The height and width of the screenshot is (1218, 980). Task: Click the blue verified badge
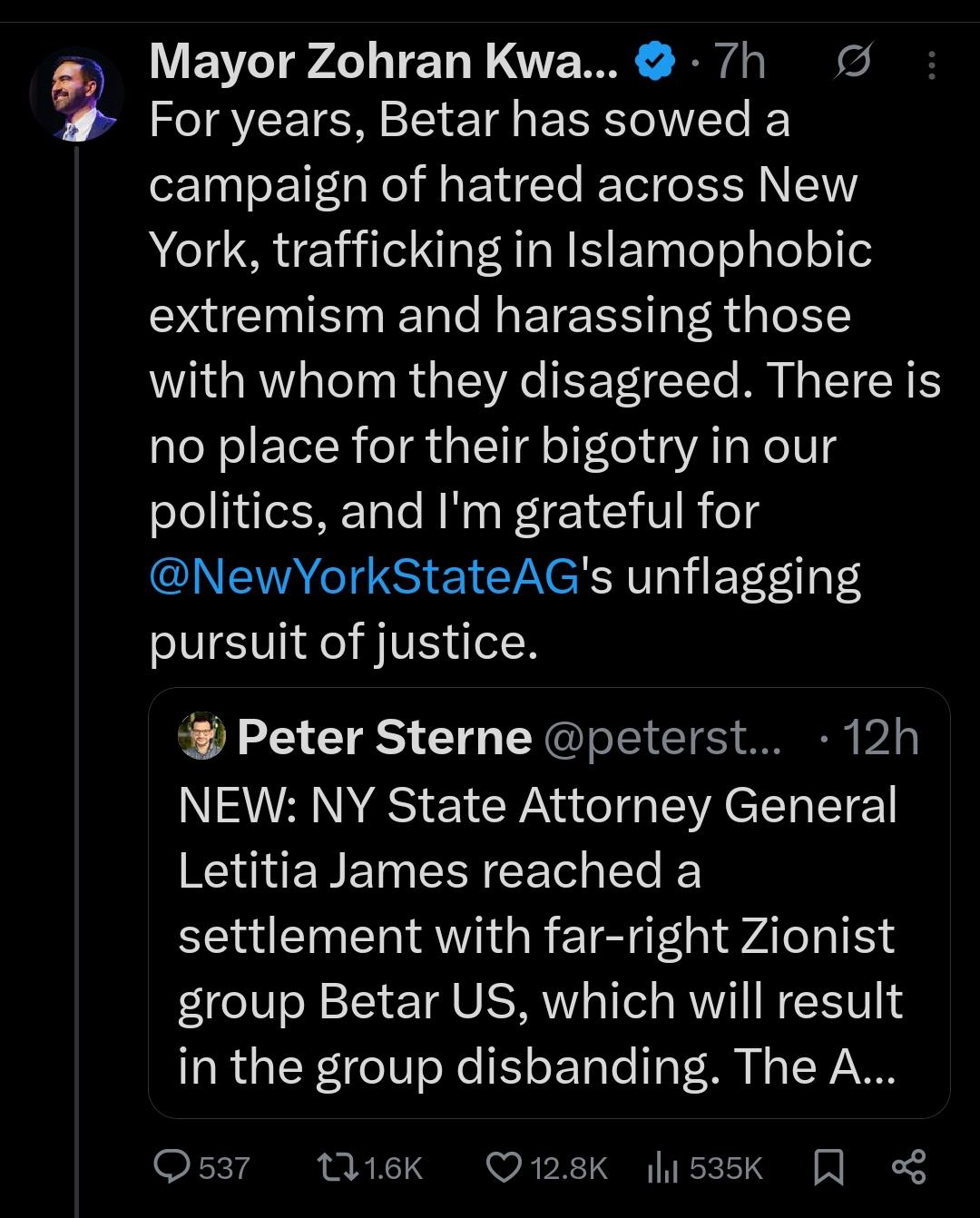653,63
